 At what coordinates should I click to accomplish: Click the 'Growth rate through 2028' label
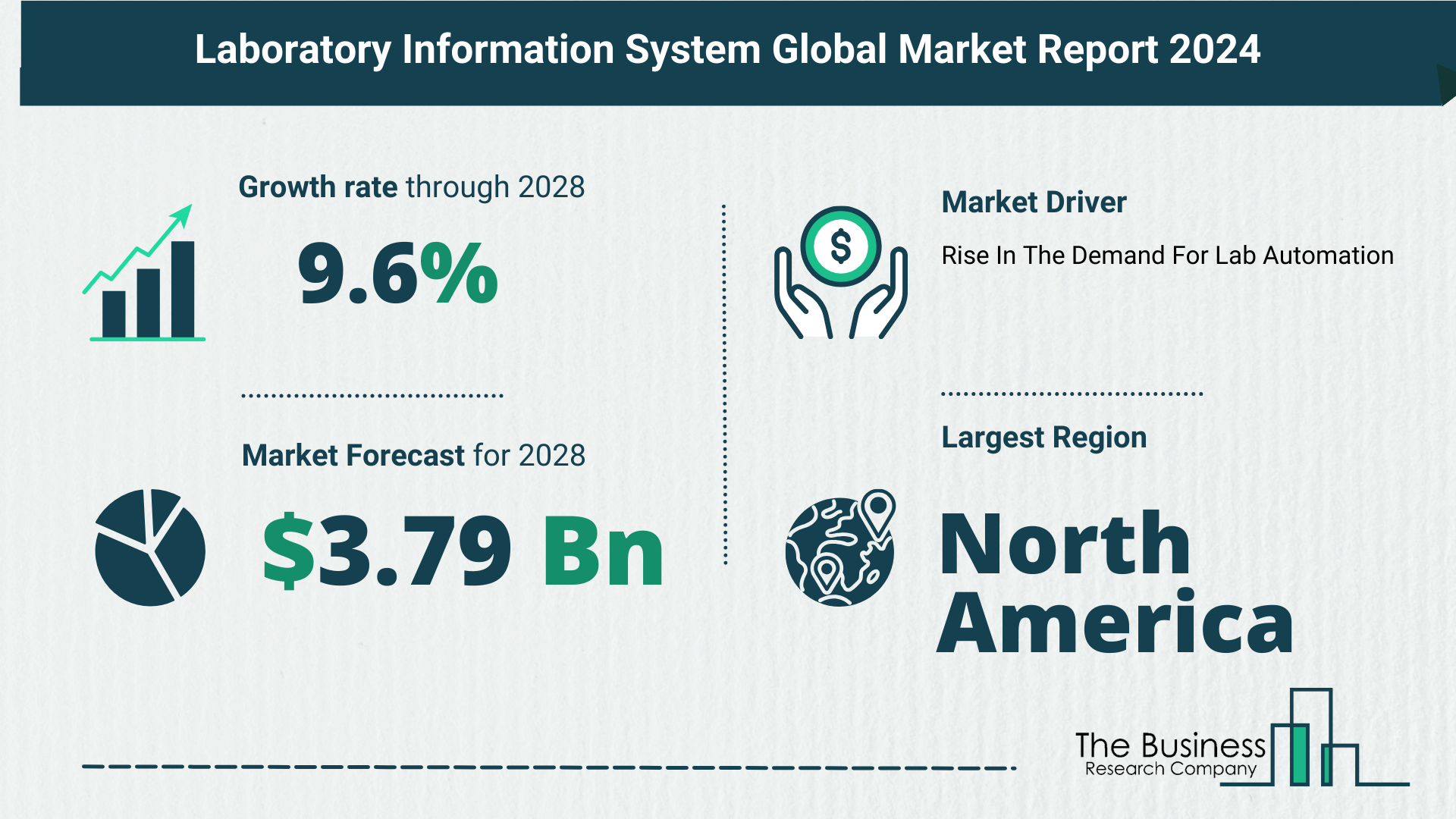click(412, 187)
